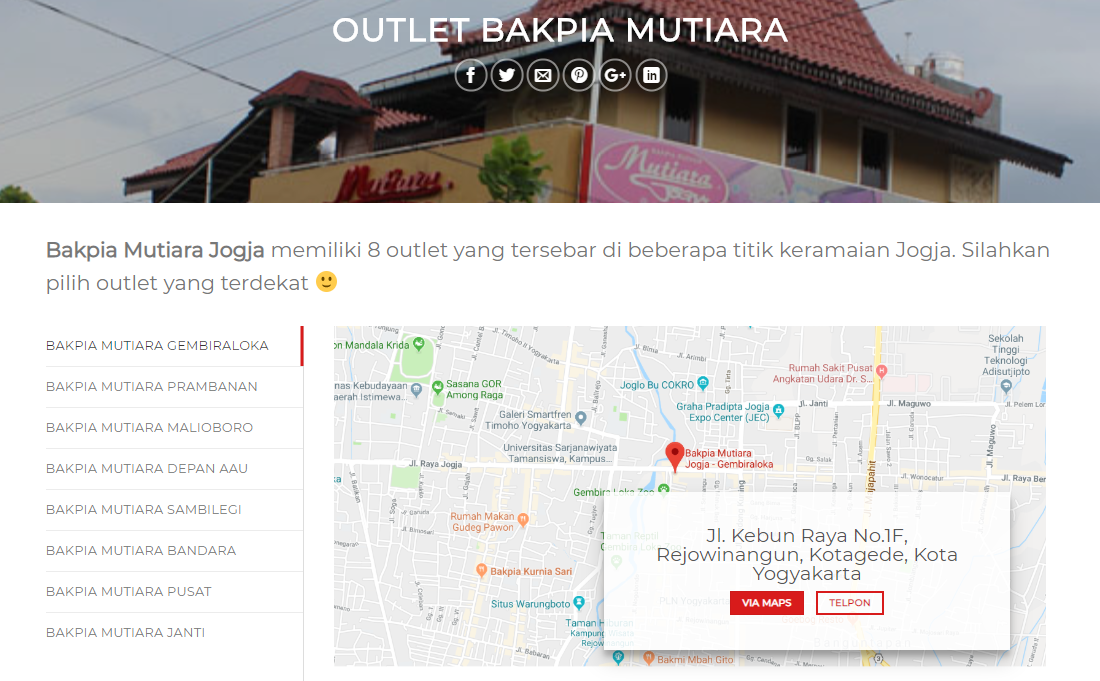1100x681 pixels.
Task: Open the Bakpia Mutiara Prambanan outlet tab
Action: pyautogui.click(x=174, y=387)
